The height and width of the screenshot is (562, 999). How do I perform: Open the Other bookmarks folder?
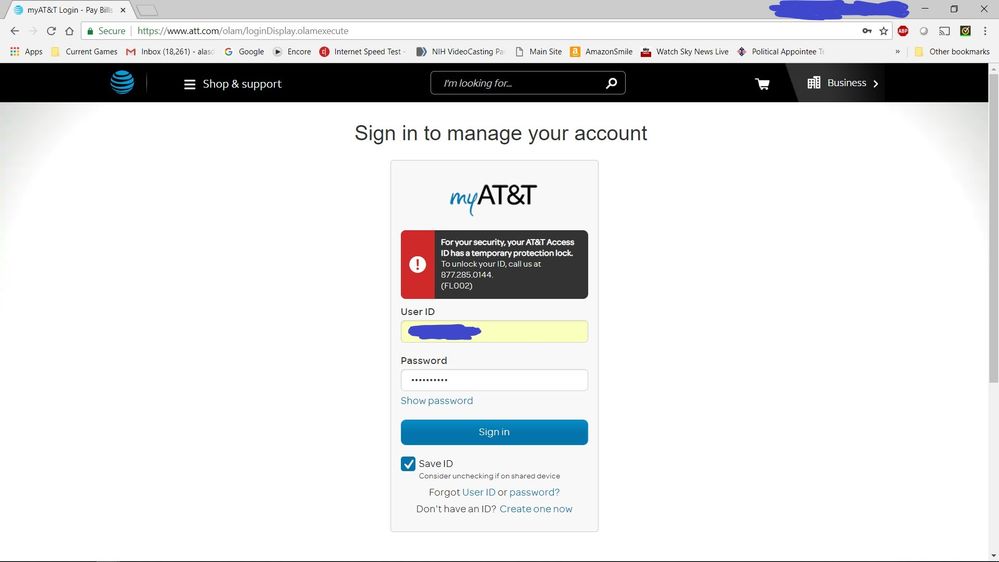click(x=951, y=52)
